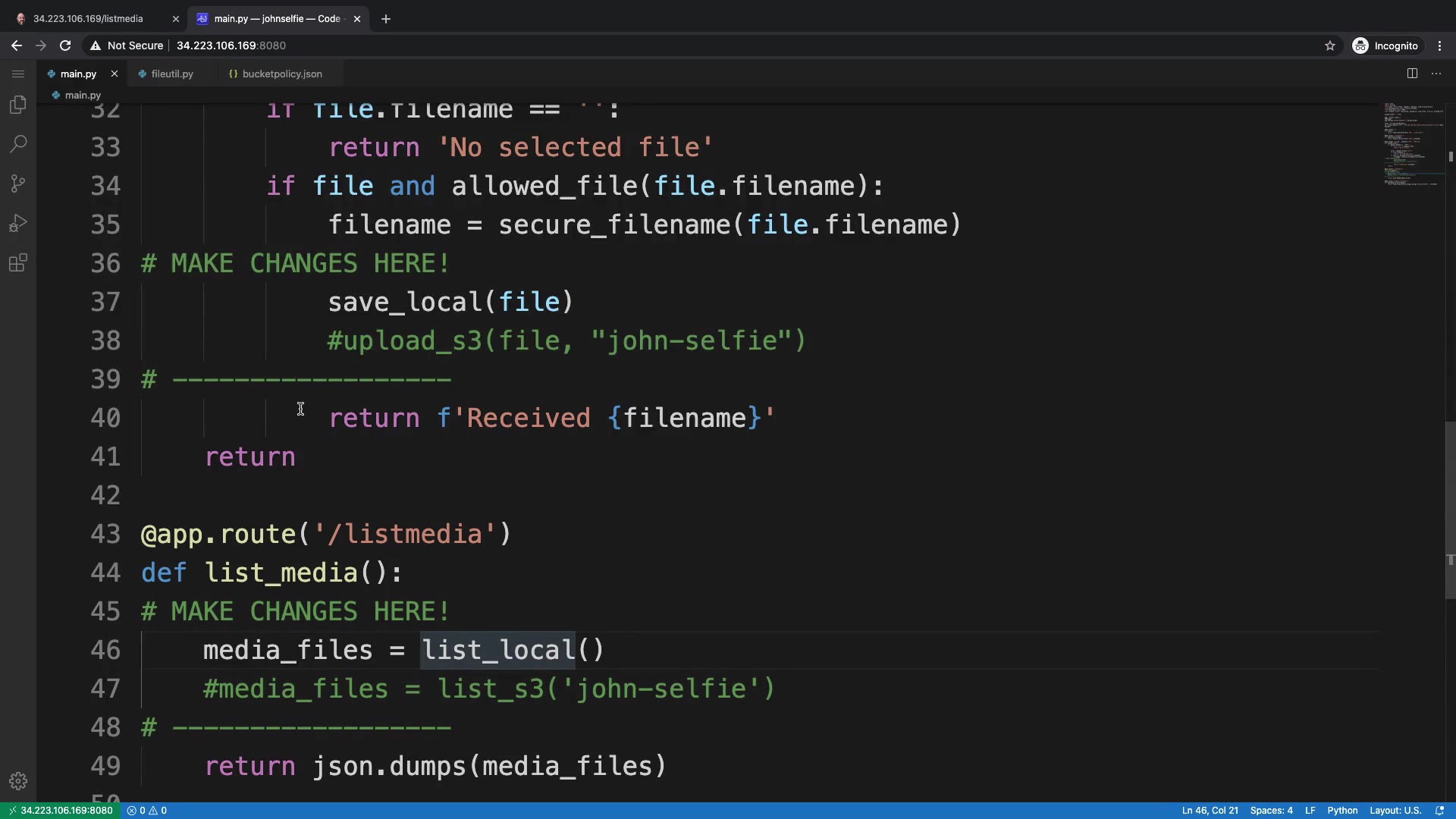Open Spaces: 4 indentation selector
Screen dimensions: 1456x819
click(x=1271, y=811)
